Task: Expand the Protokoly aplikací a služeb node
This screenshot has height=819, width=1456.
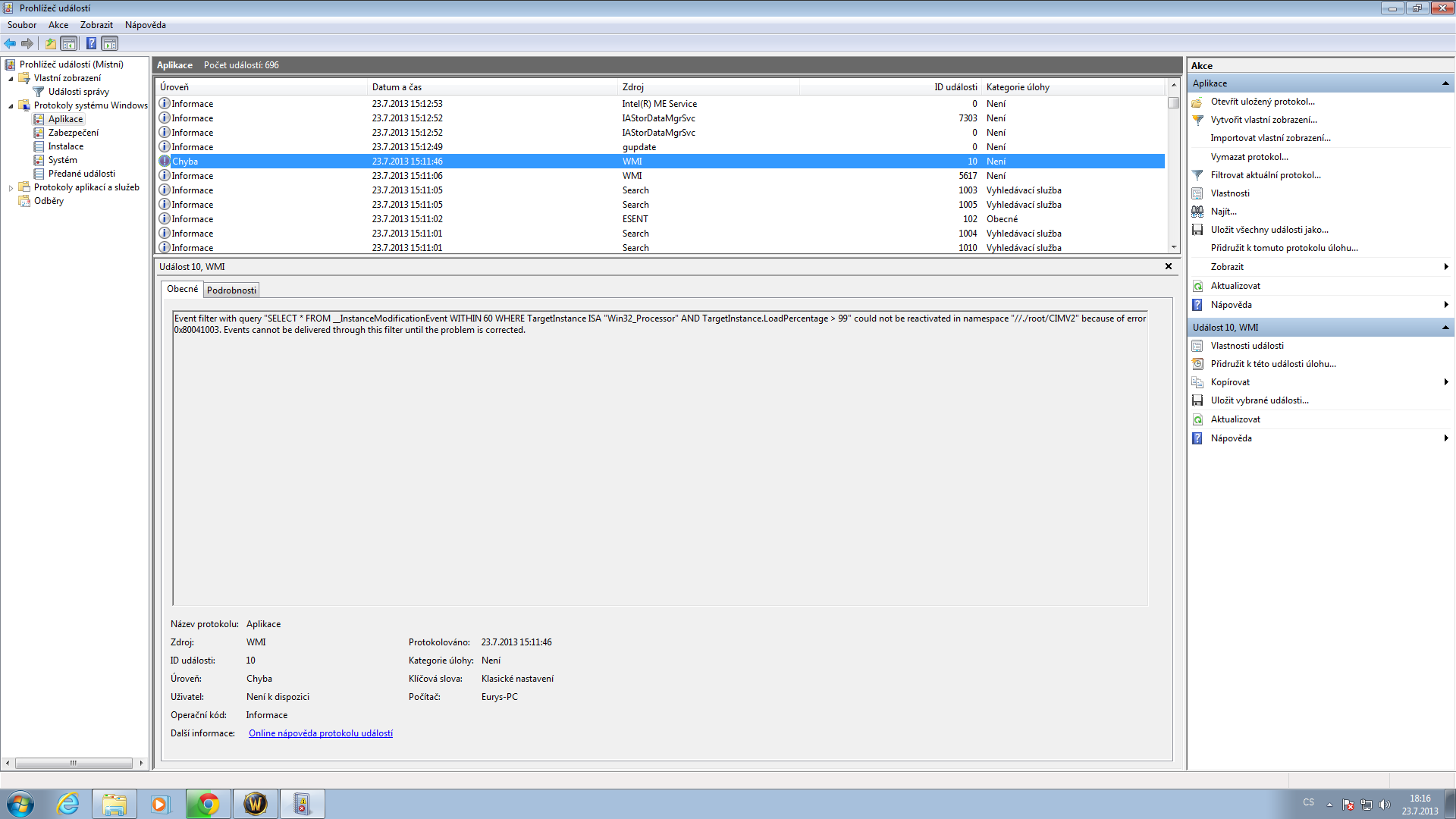Action: [11, 188]
